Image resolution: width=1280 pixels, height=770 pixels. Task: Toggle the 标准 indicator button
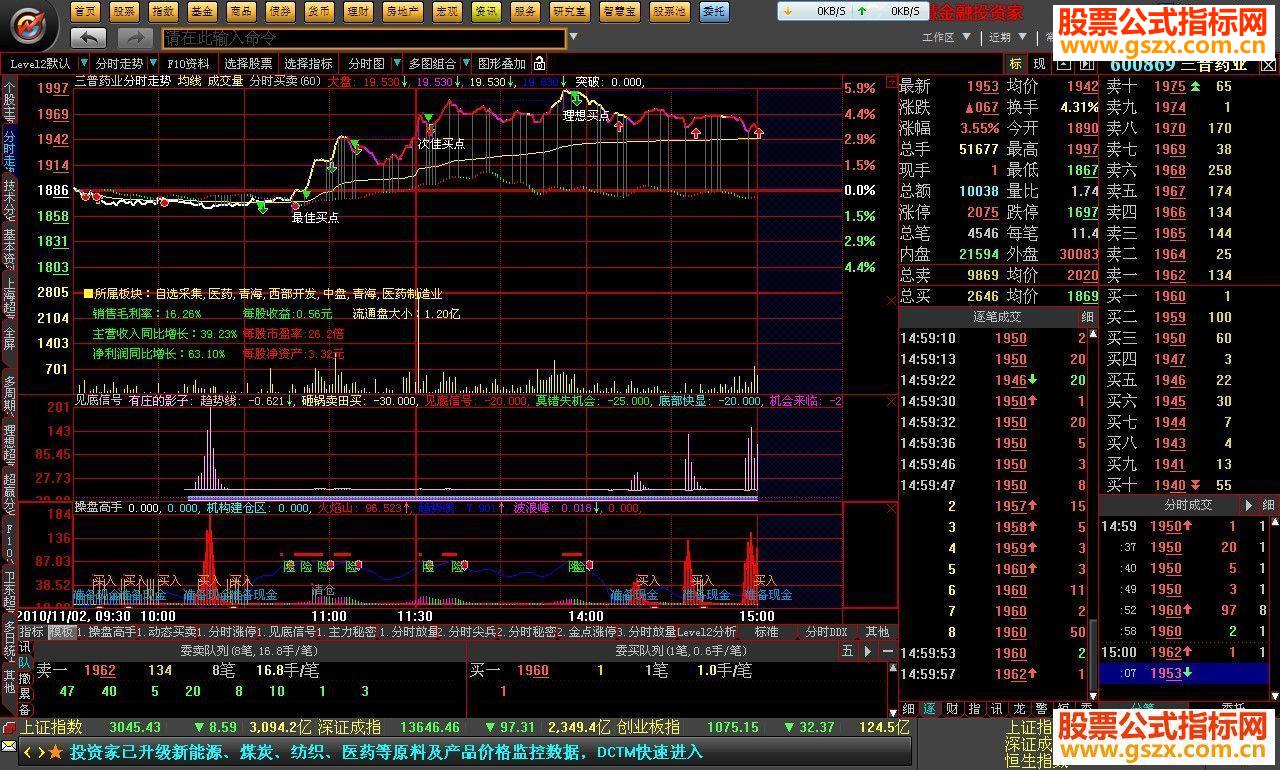(x=766, y=632)
